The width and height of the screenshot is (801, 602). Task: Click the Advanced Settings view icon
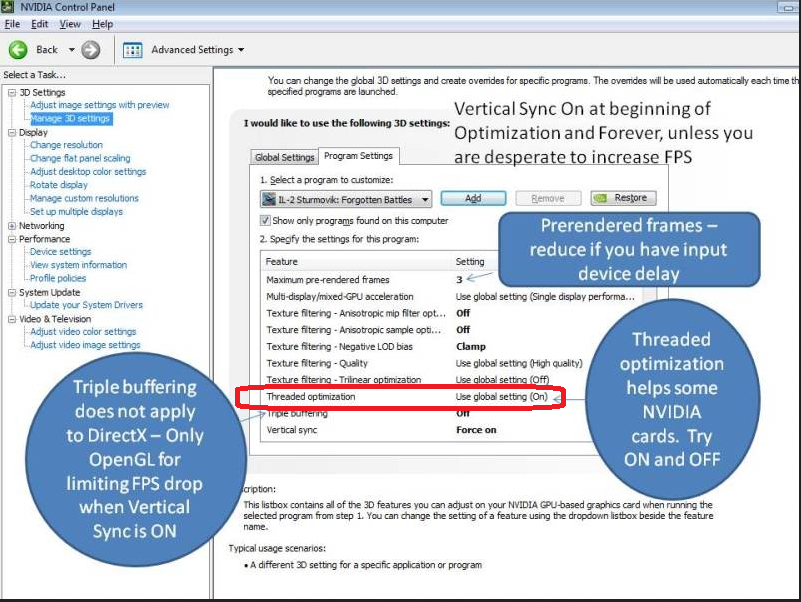click(x=132, y=50)
